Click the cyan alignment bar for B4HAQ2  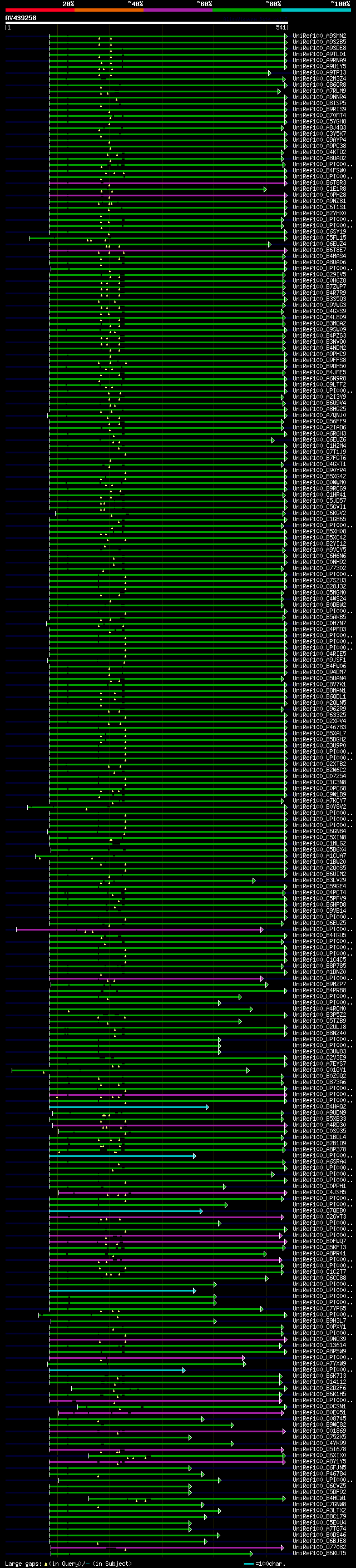[x=128, y=1107]
